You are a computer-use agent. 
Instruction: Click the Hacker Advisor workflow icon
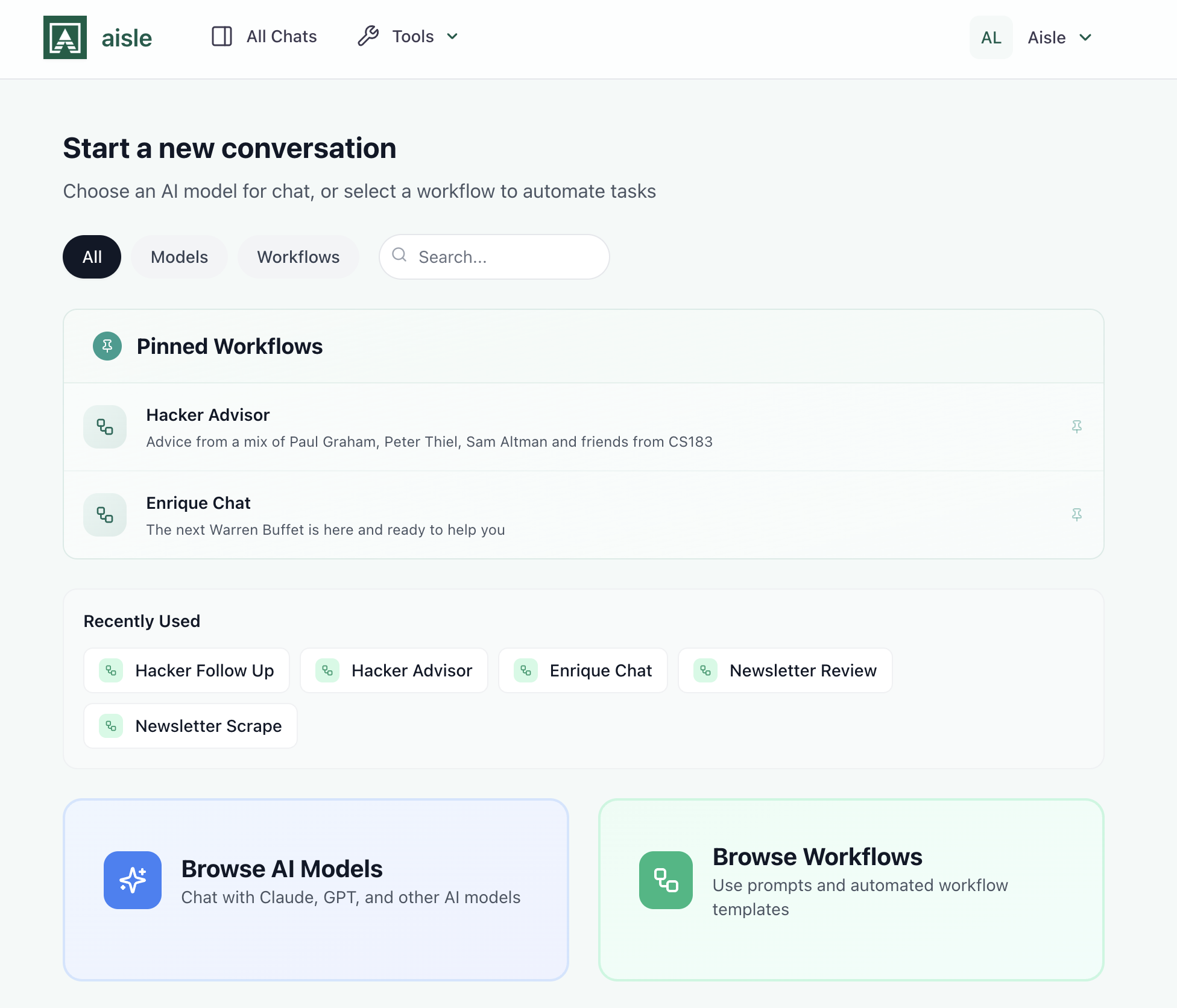click(x=104, y=427)
